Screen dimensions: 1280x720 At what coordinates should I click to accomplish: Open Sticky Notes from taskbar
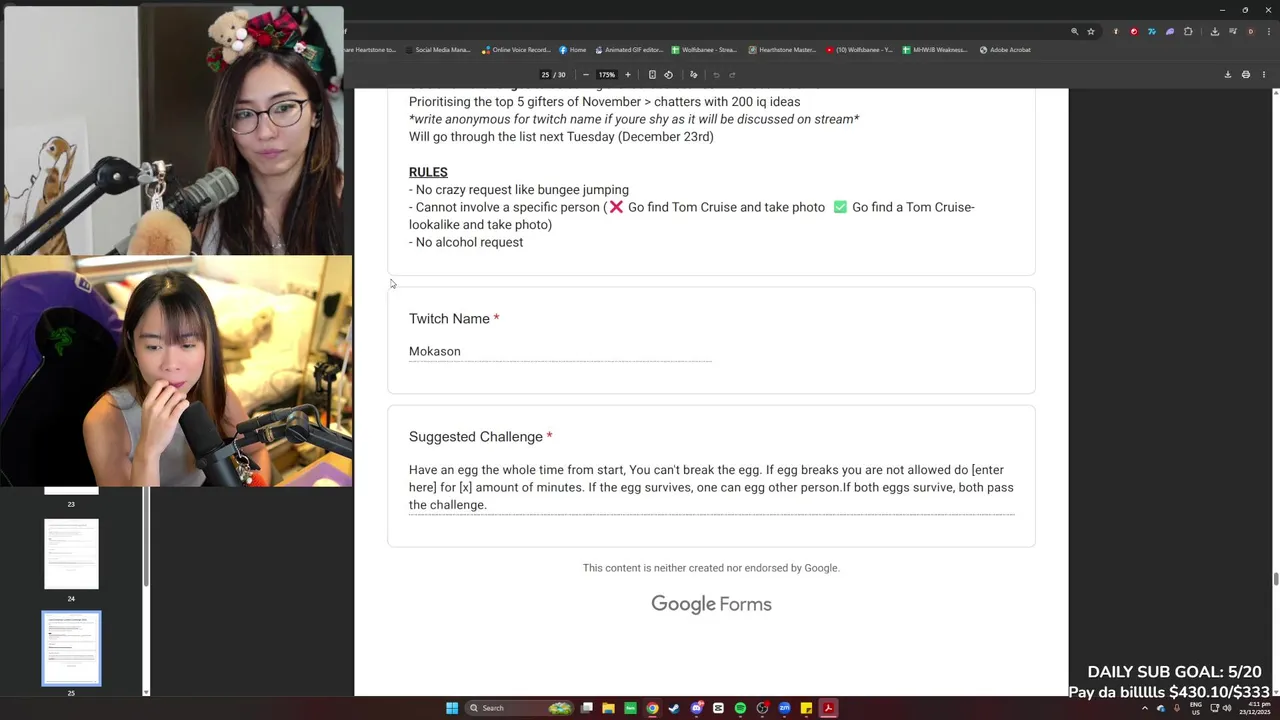pyautogui.click(x=806, y=708)
